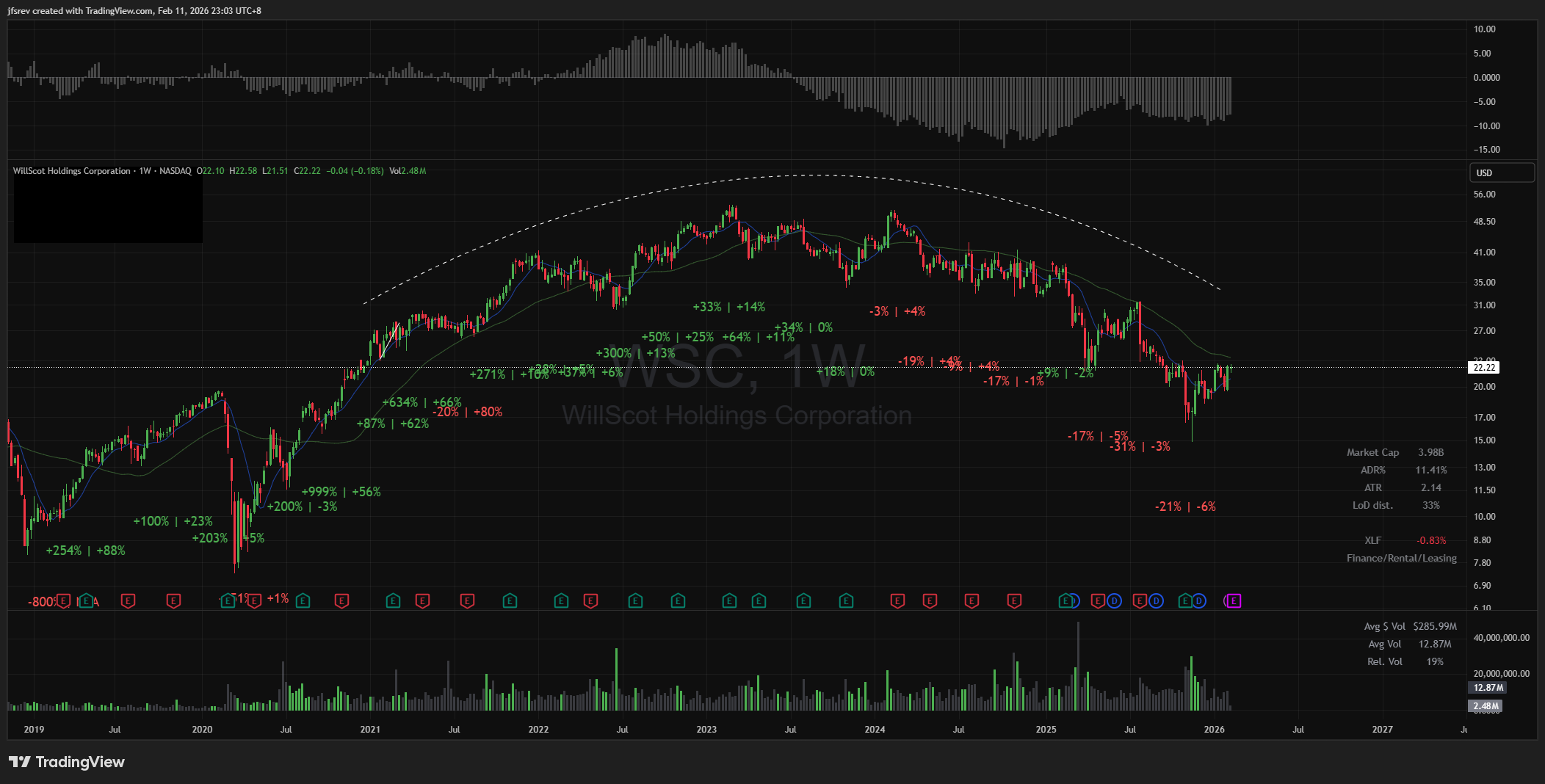Click the '+87% | +62%' earnings annotation
This screenshot has width=1545, height=784.
393,424
